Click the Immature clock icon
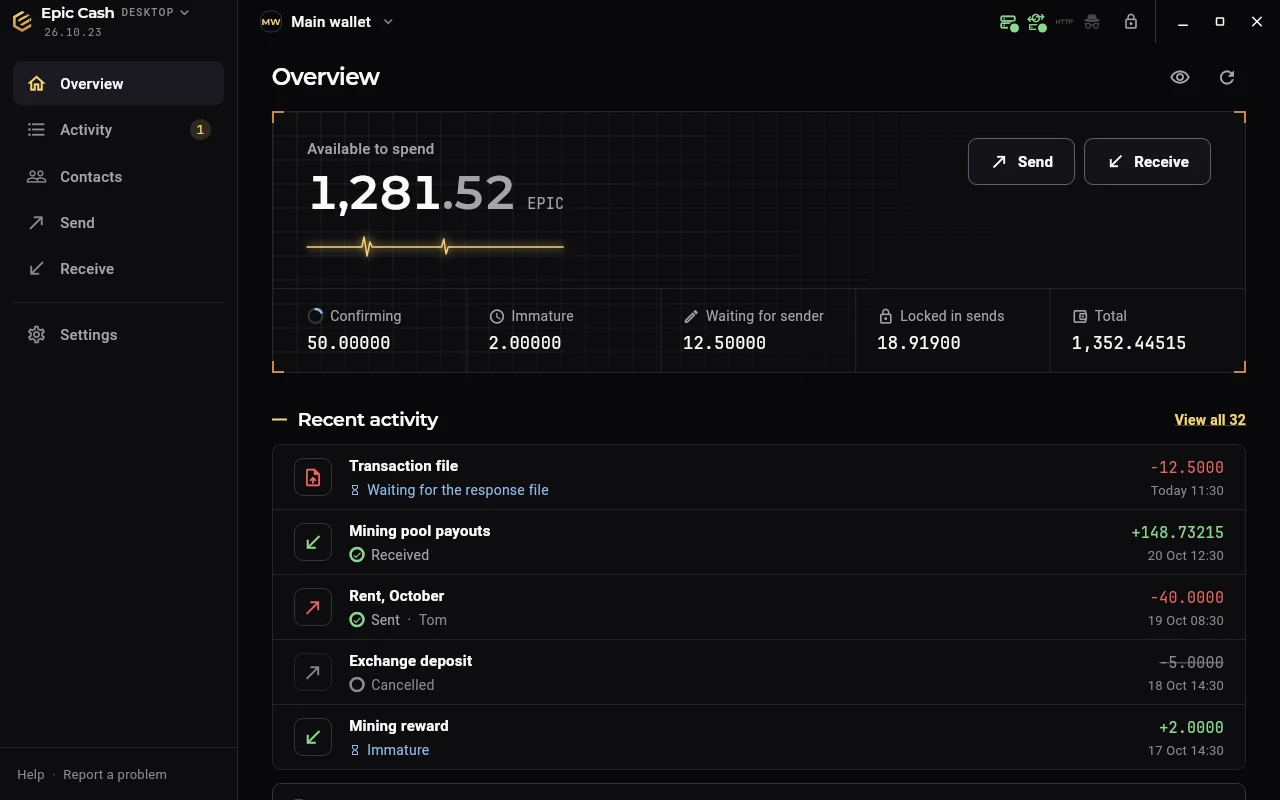This screenshot has width=1280, height=800. point(497,316)
